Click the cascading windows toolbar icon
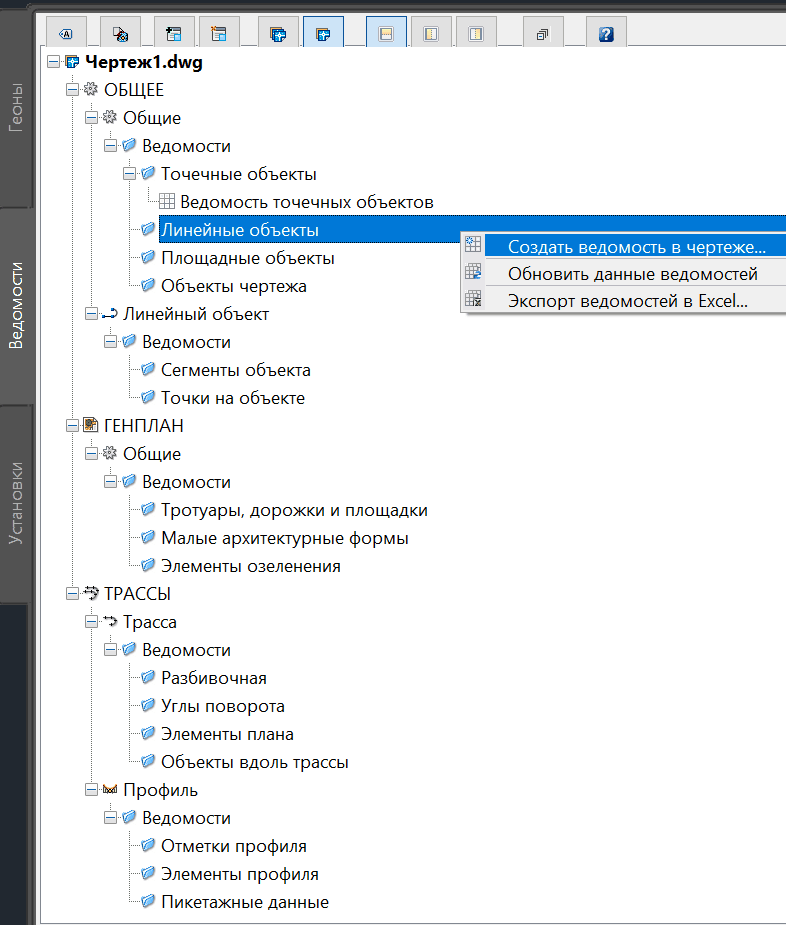 (x=543, y=33)
